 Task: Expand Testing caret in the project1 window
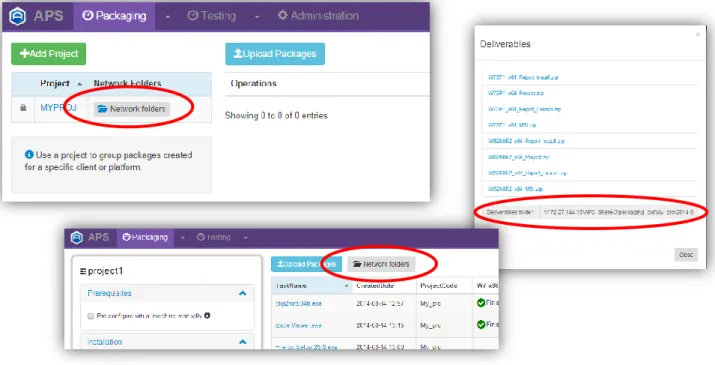tap(245, 238)
